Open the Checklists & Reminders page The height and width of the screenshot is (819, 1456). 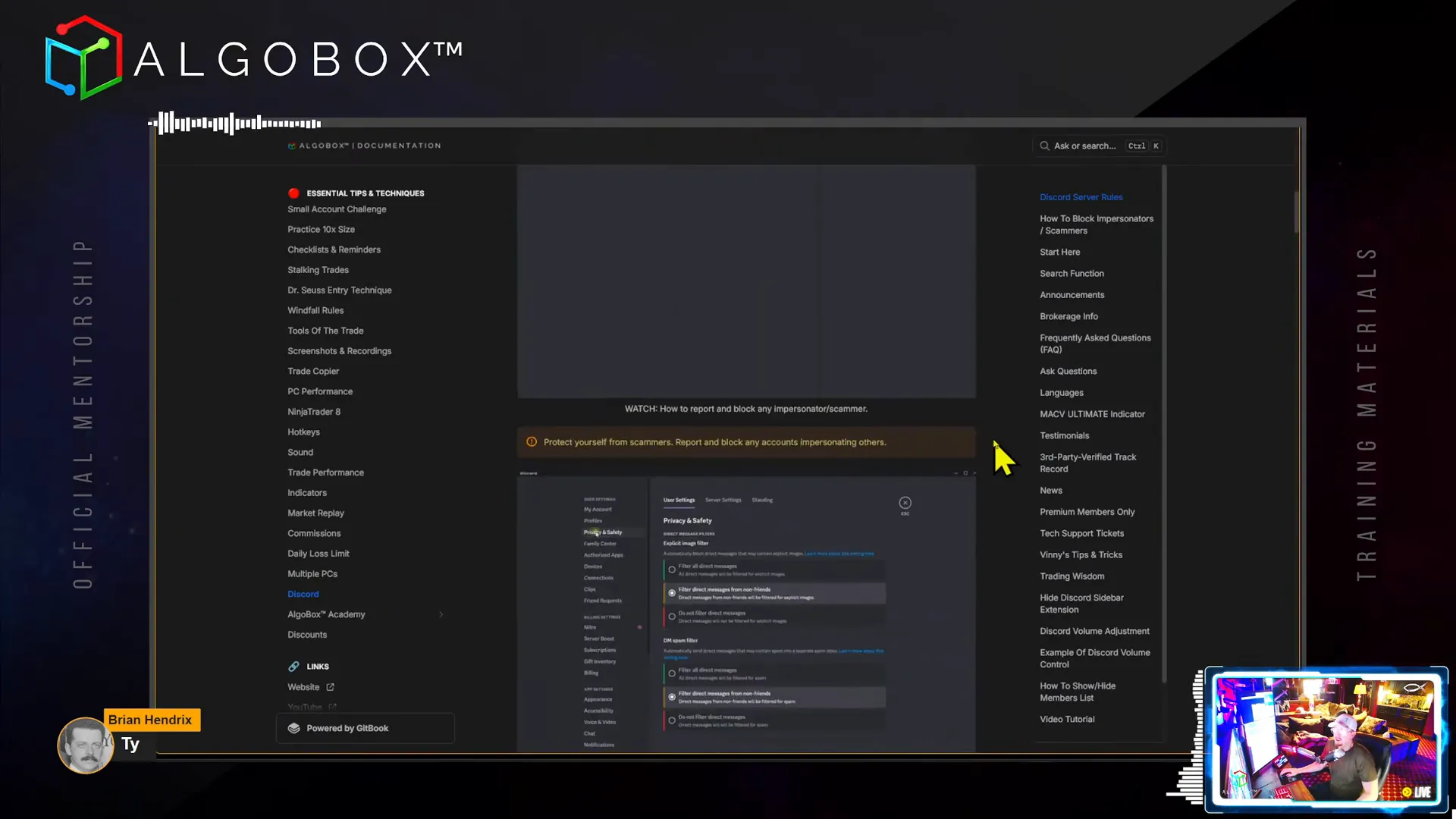pos(334,249)
